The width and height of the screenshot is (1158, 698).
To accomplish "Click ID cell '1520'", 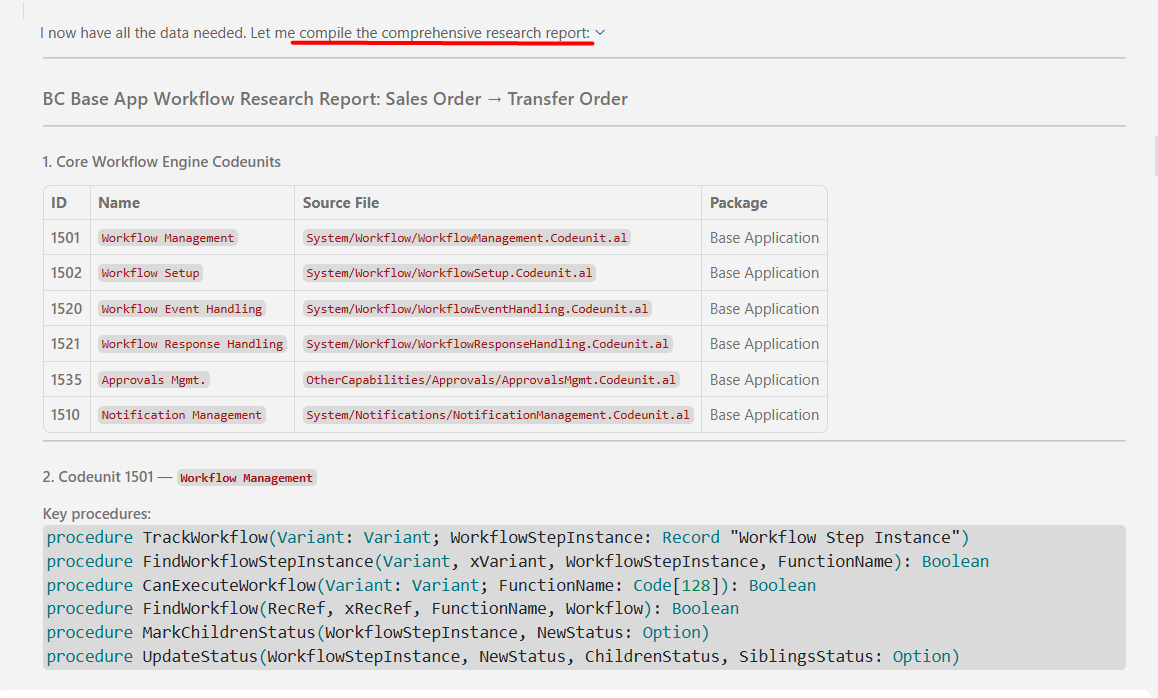I will tap(66, 309).
